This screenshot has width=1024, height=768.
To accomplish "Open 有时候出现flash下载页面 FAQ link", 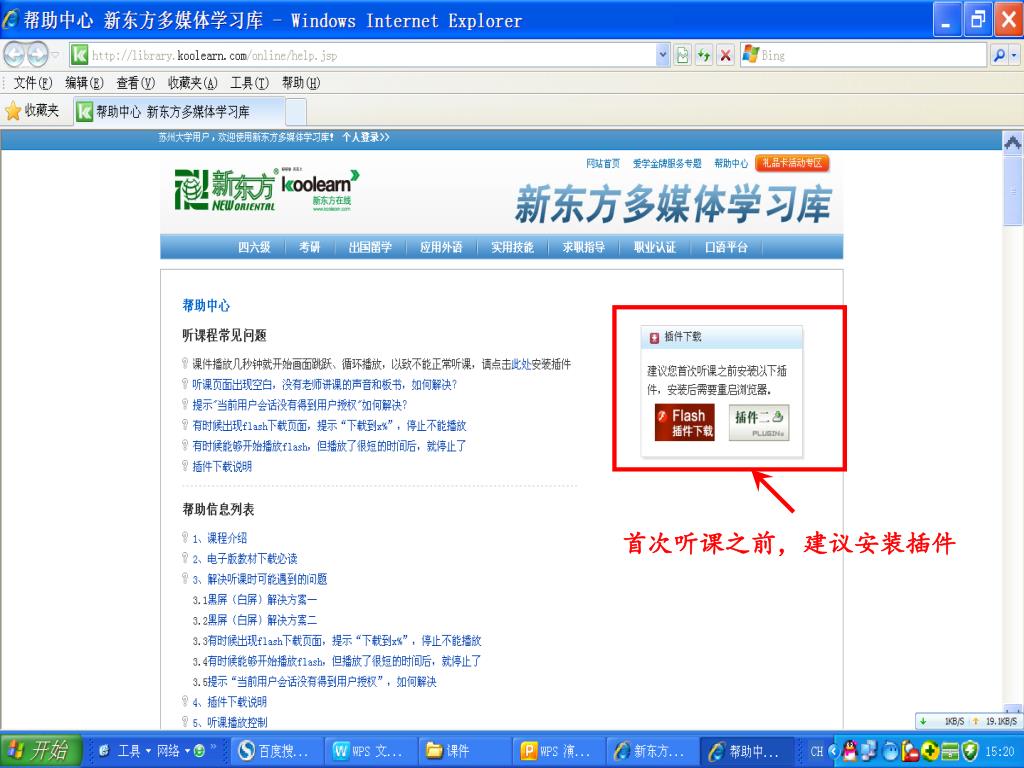I will pos(329,426).
